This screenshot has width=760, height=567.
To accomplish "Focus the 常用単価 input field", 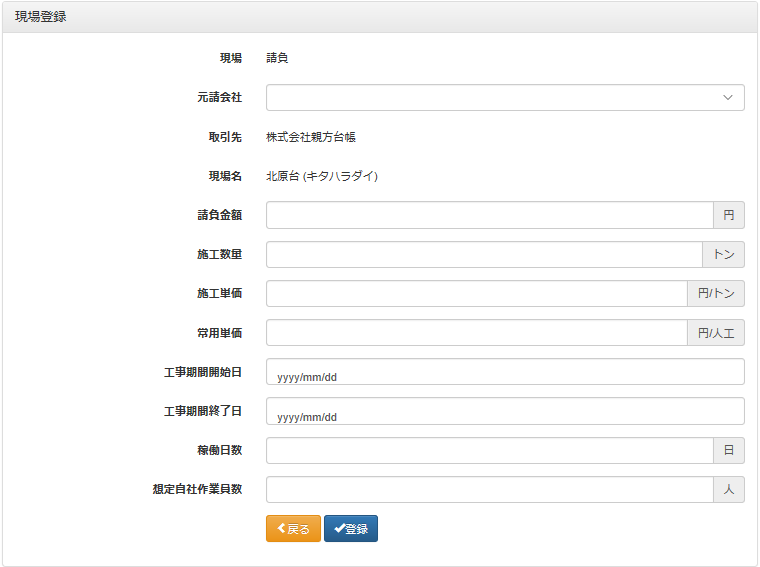I will pos(476,332).
